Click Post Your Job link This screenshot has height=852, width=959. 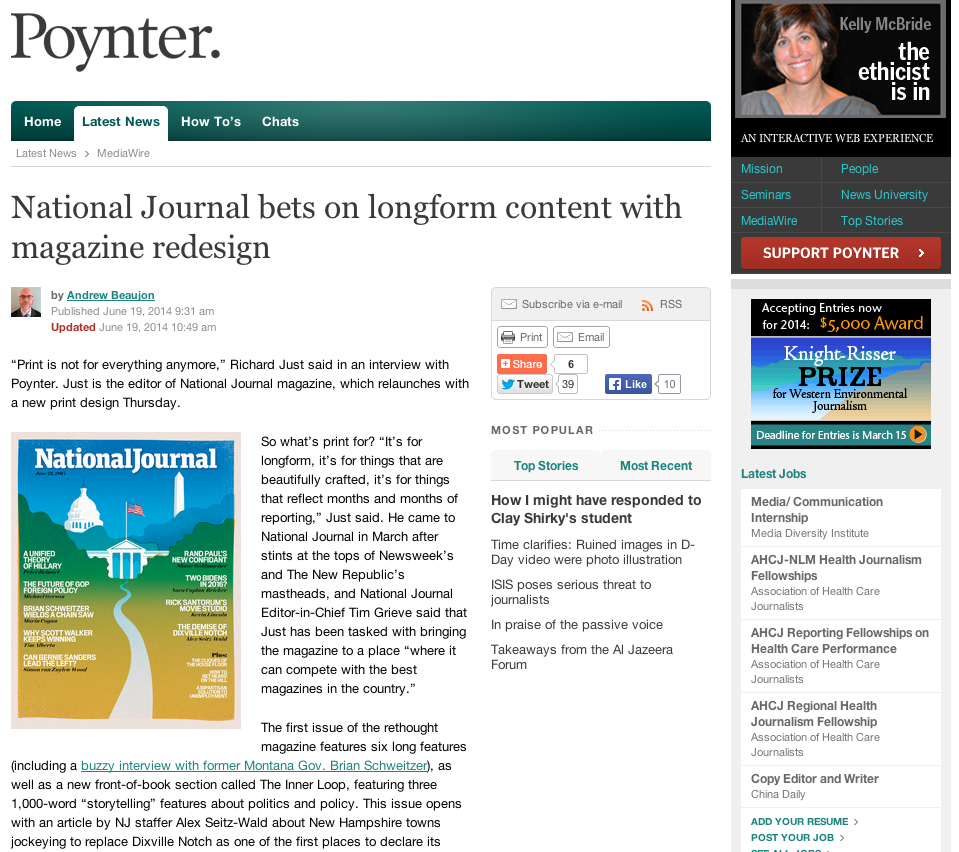[792, 838]
